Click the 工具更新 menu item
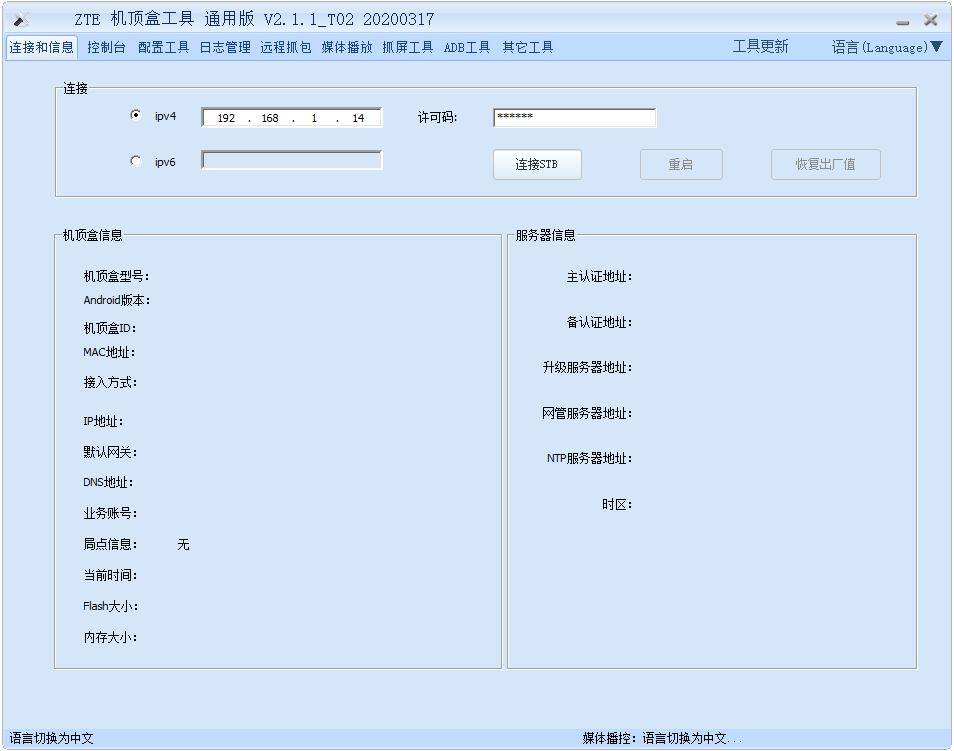Viewport: 954px width, 751px height. [x=761, y=47]
